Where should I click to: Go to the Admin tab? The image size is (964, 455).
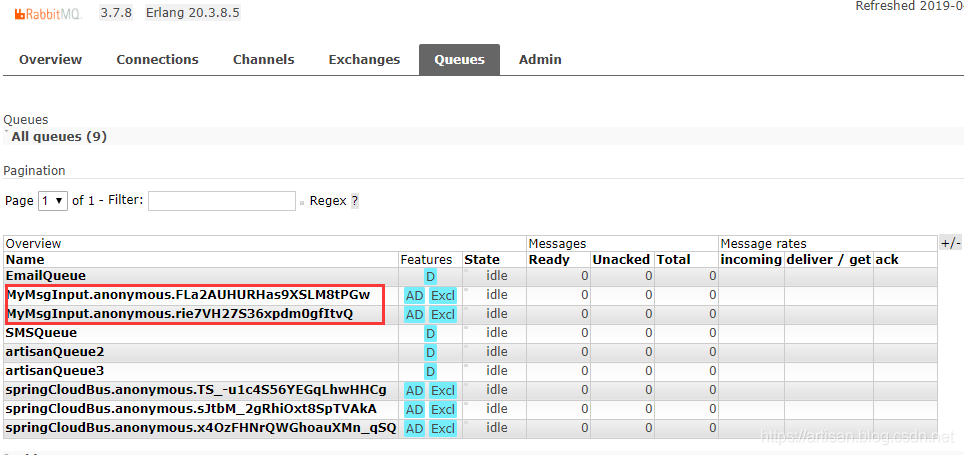pyautogui.click(x=540, y=60)
